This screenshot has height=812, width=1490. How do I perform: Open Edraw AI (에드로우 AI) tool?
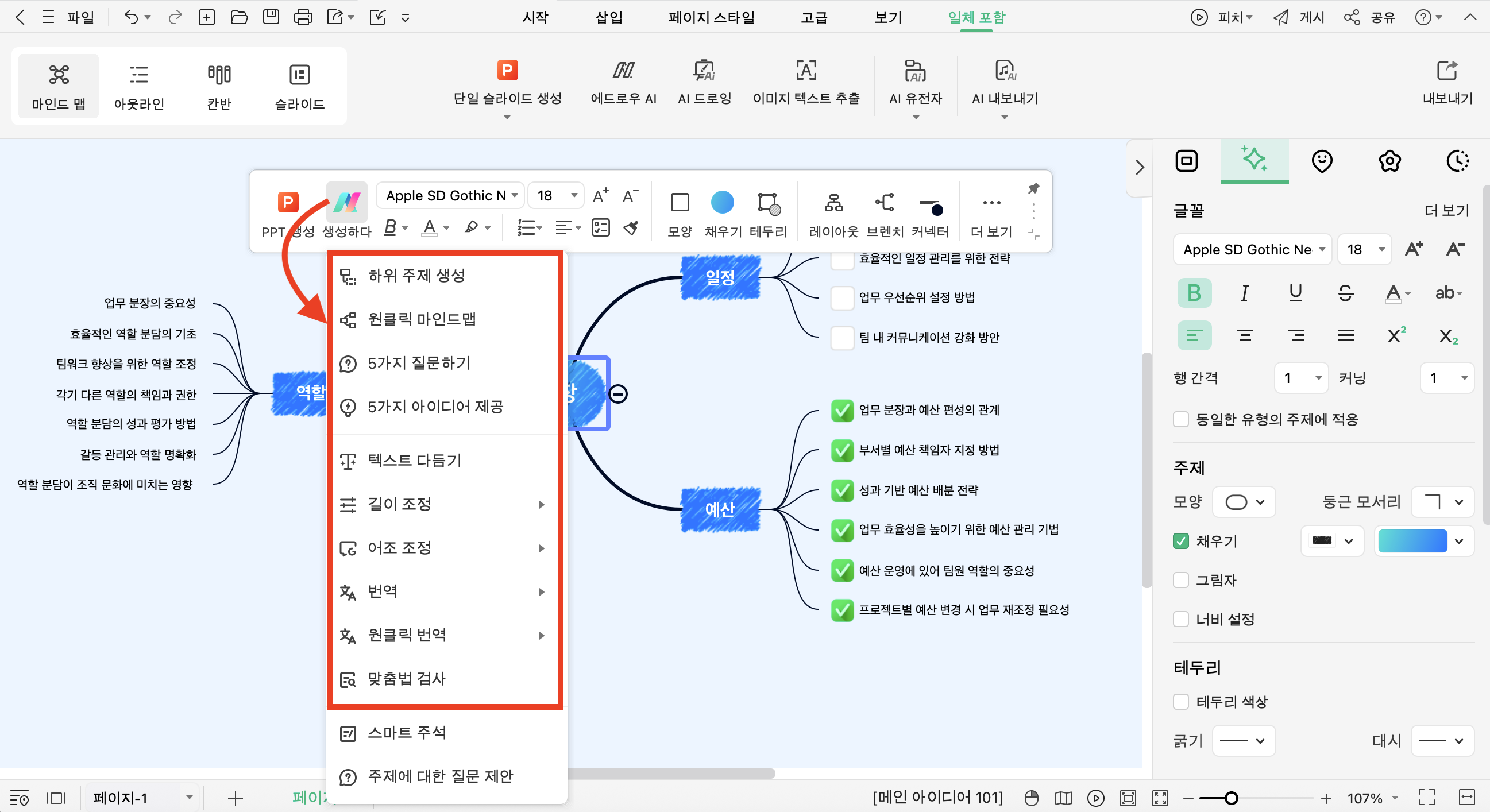pyautogui.click(x=623, y=84)
